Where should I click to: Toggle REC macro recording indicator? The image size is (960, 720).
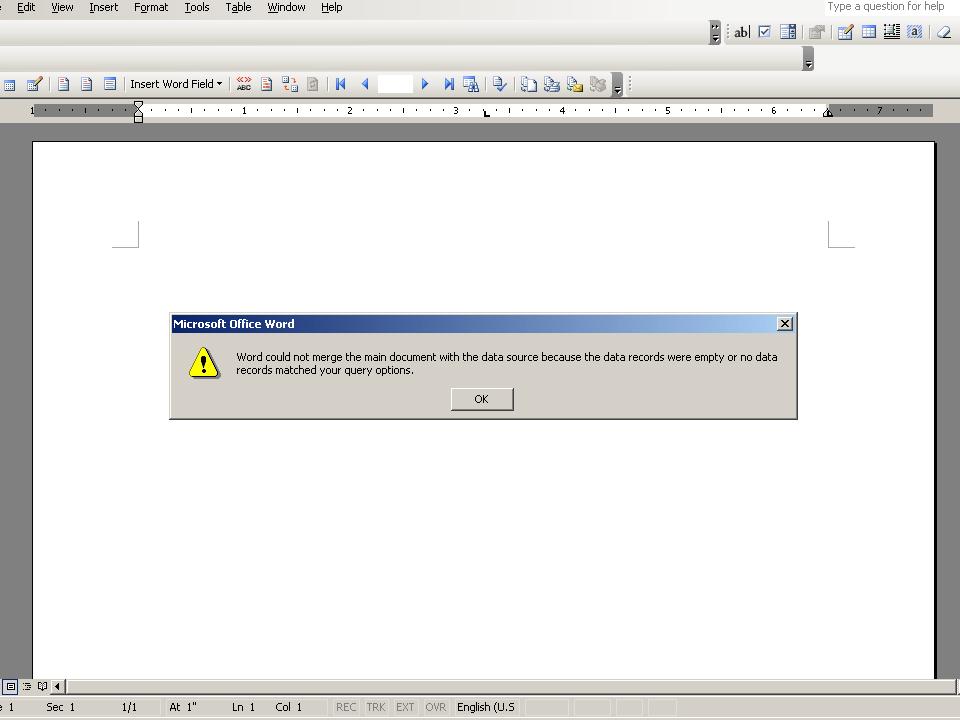coord(346,707)
